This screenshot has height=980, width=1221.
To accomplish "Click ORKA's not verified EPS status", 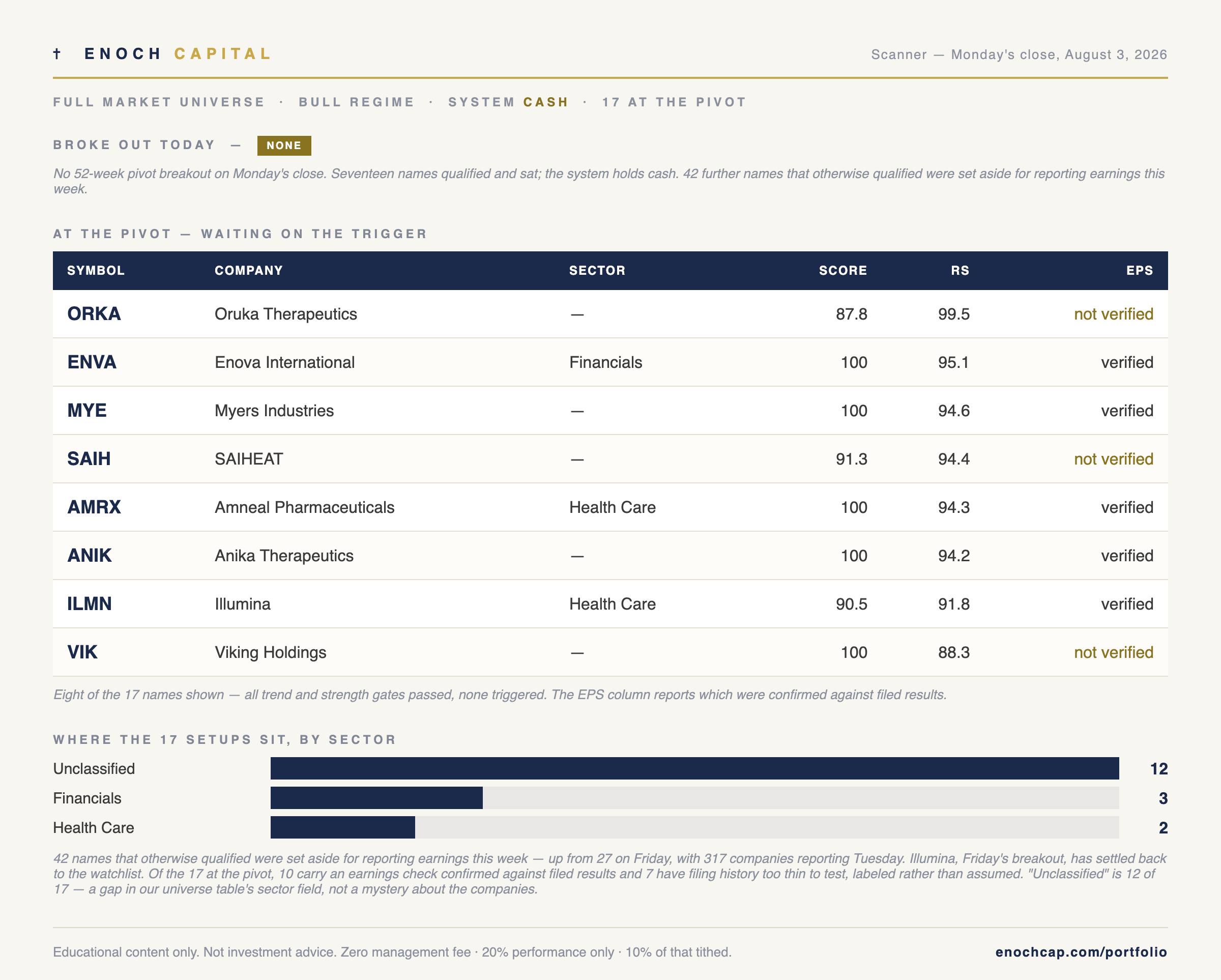I will click(1113, 314).
